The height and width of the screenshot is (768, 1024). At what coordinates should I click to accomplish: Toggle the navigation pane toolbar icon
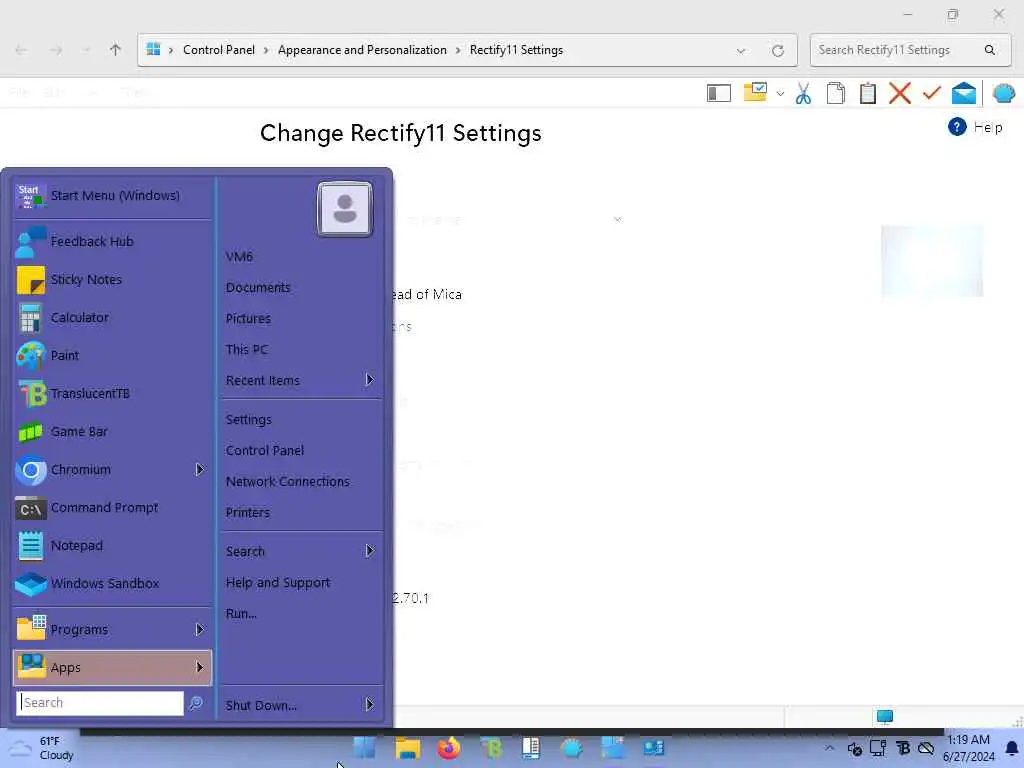(718, 93)
